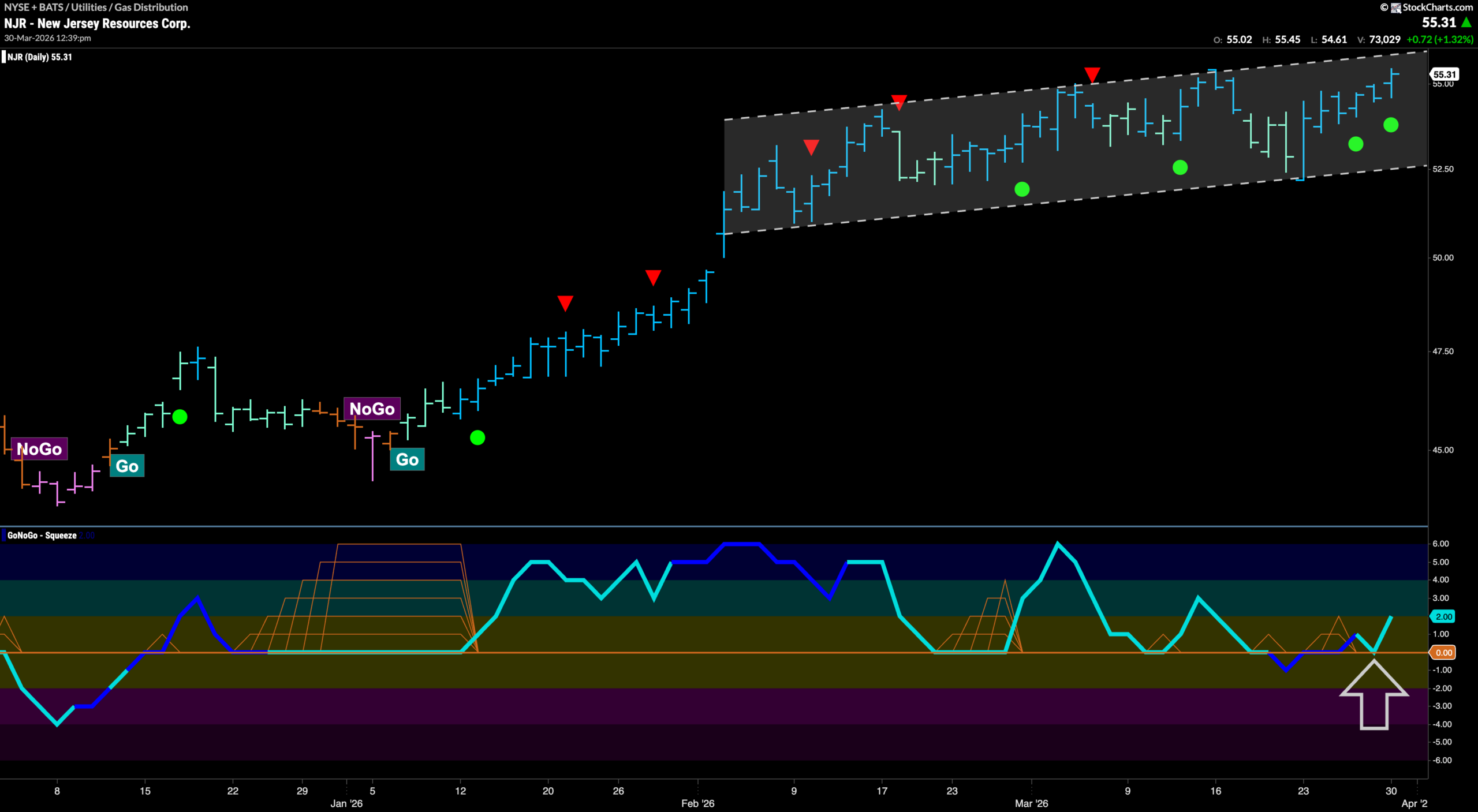1478x812 pixels.
Task: Click the green up arrow beside last price
Action: 1466,23
